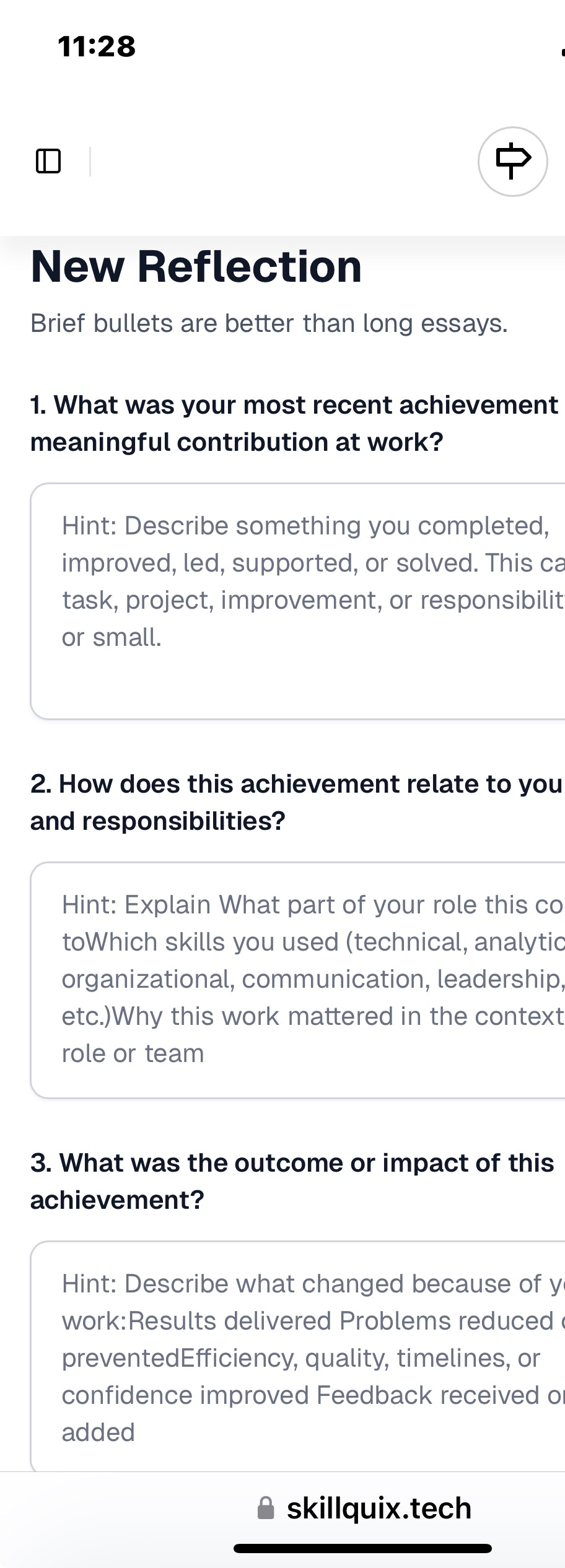Place cursor on 'role or team' hint text
The image size is (565, 1568).
133,1053
